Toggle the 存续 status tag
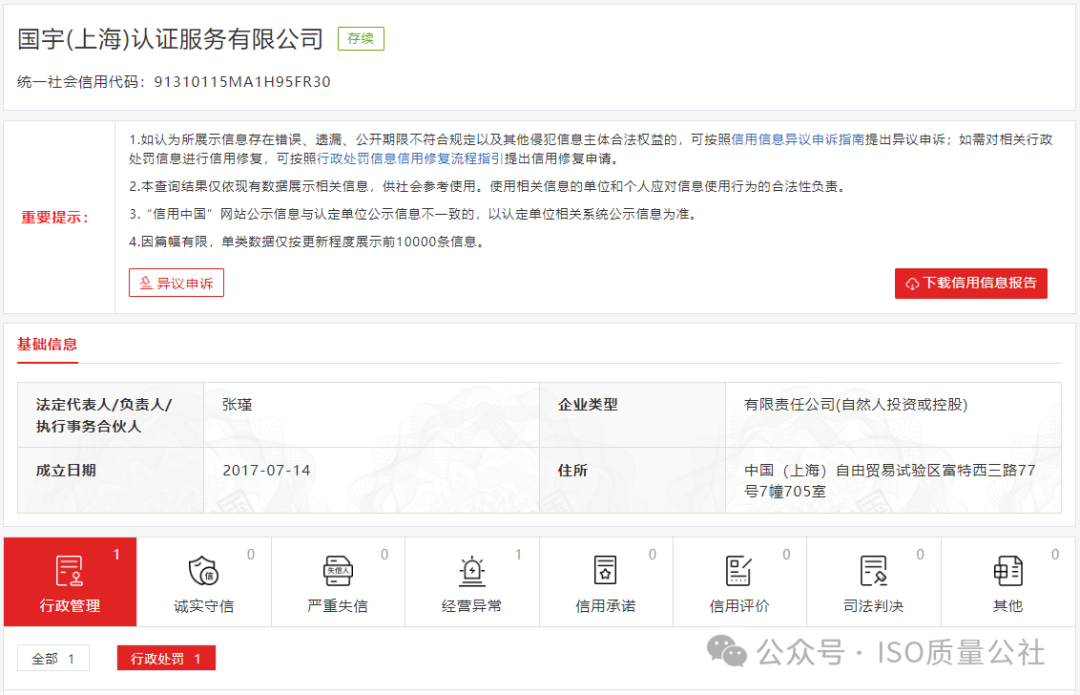The image size is (1080, 695). click(x=360, y=38)
